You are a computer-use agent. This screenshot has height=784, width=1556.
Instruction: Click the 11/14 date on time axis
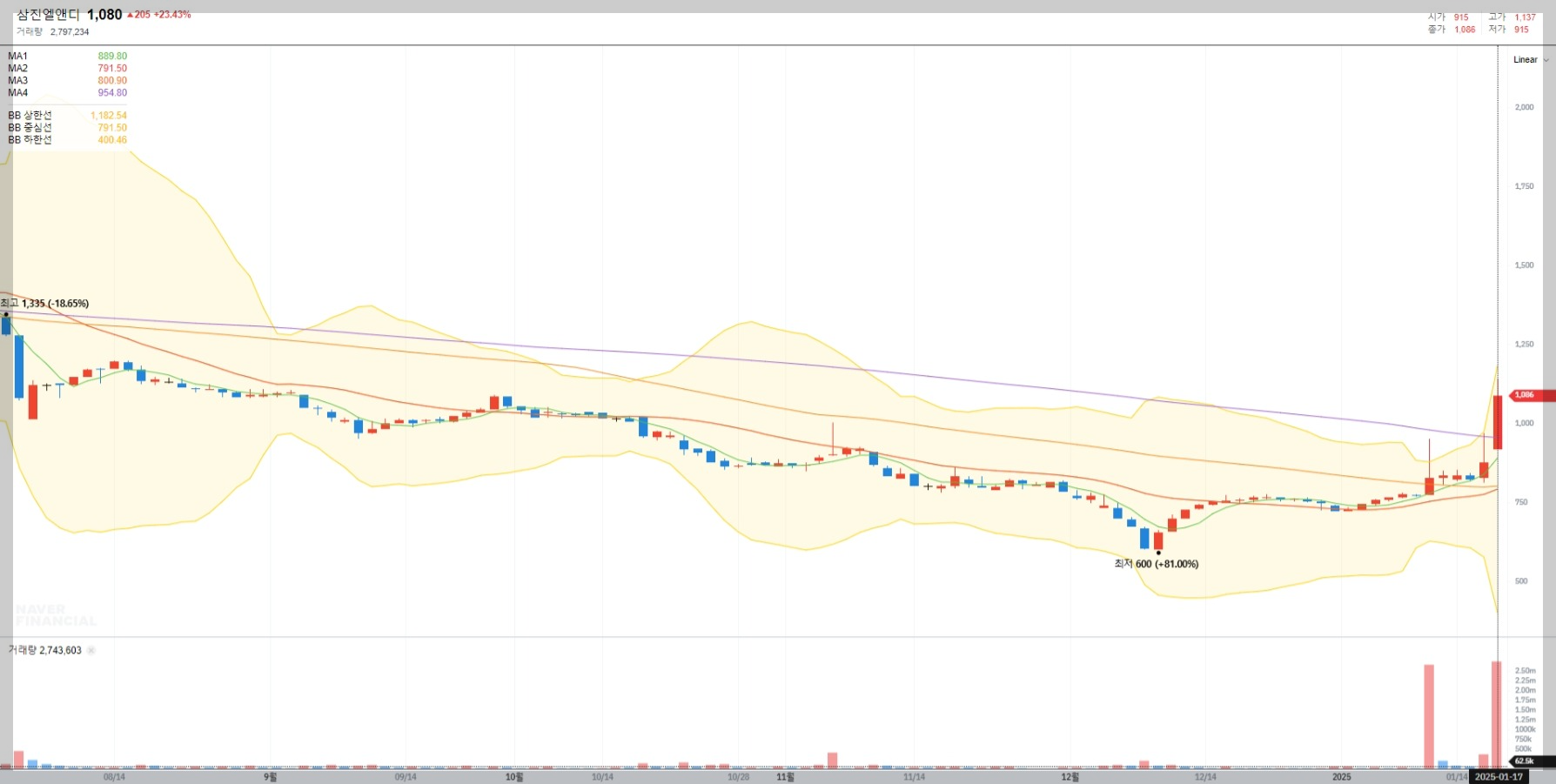tap(914, 777)
